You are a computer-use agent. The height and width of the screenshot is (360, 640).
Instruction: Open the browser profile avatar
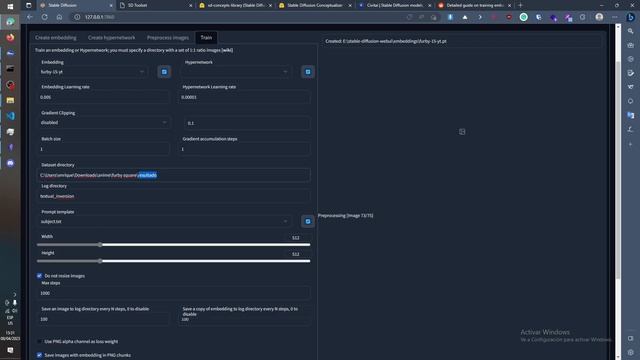pyautogui.click(x=599, y=17)
